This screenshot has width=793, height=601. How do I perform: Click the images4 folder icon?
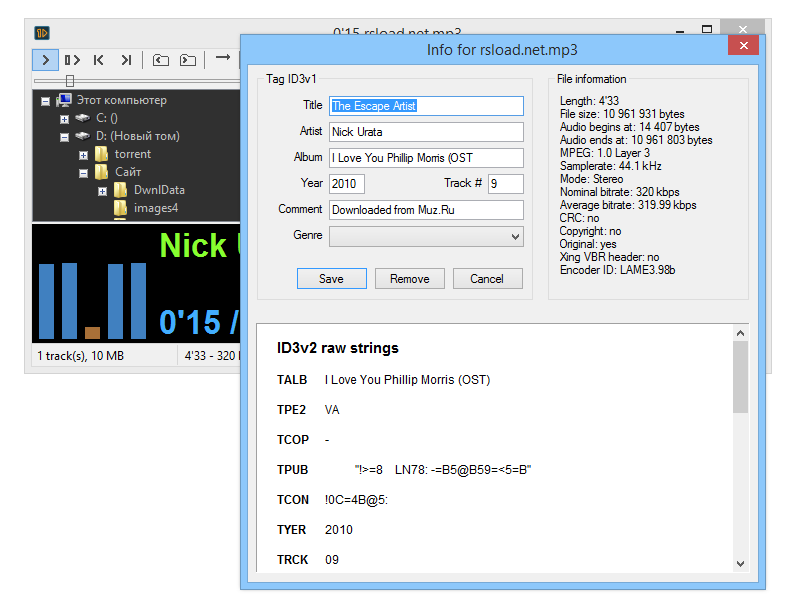(x=120, y=208)
